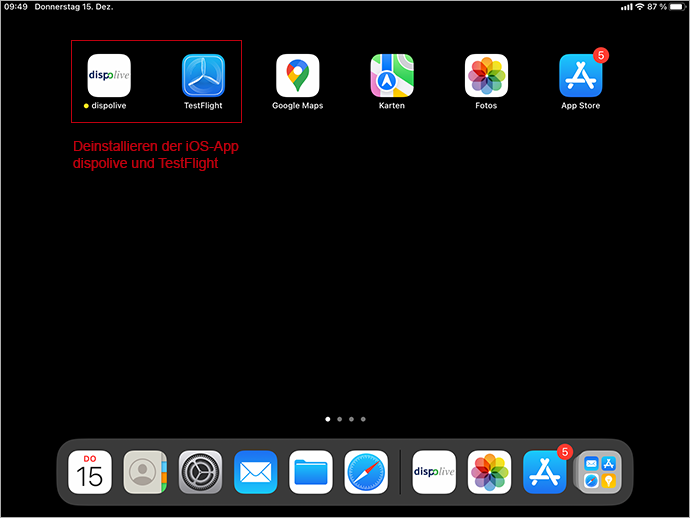Tap the Google Maps label text

[x=297, y=106]
